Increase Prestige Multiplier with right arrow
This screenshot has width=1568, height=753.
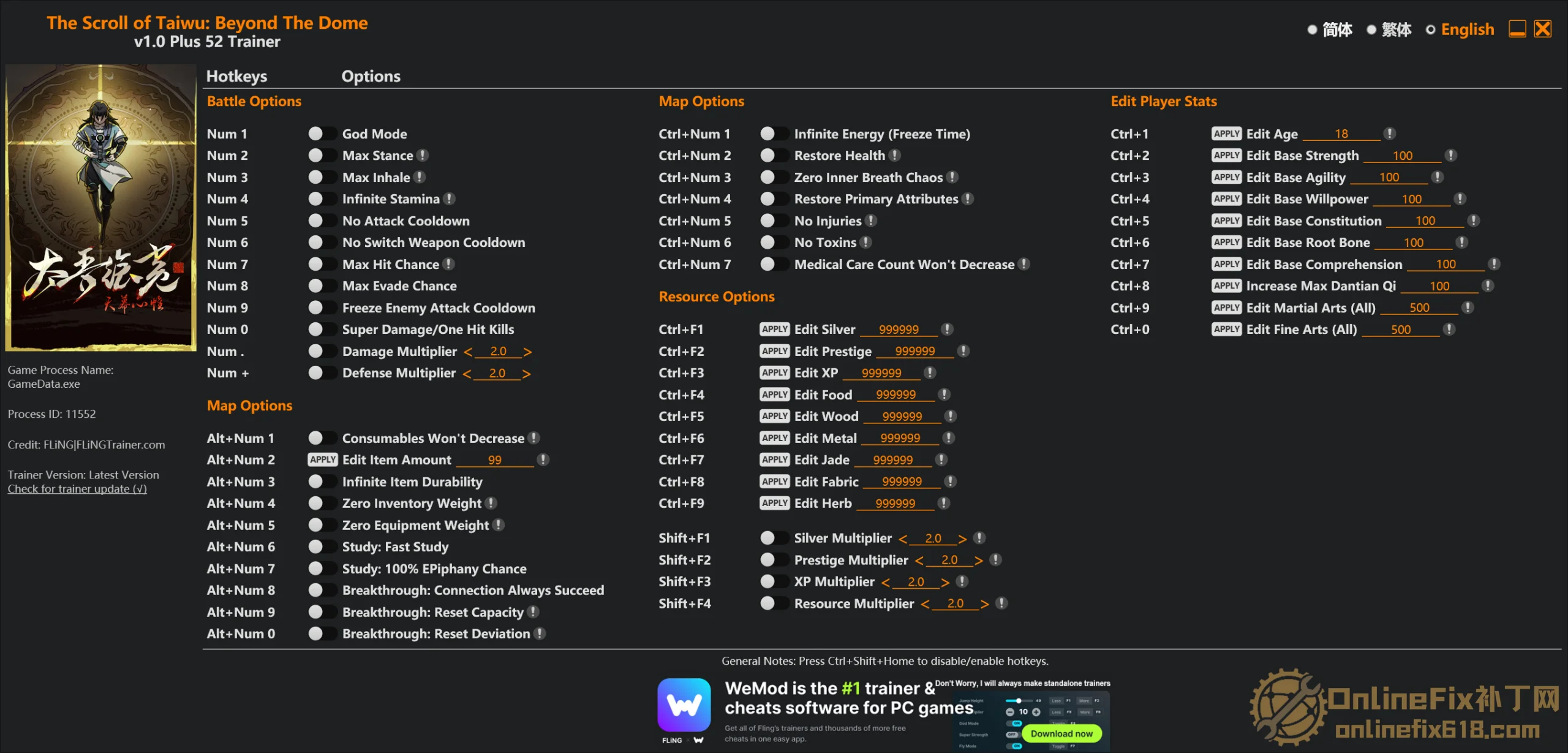tap(979, 561)
